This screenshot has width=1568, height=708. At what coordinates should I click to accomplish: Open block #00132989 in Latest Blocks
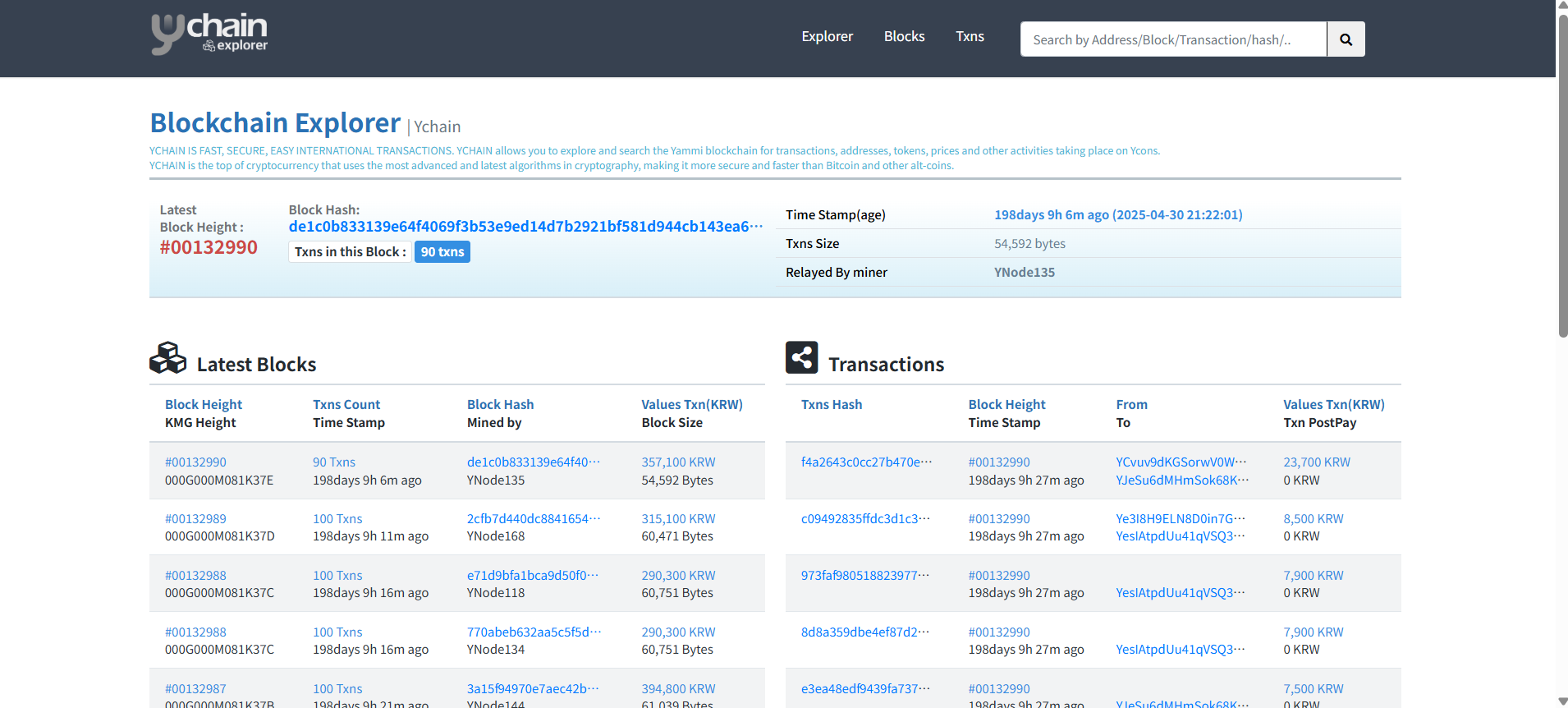tap(195, 519)
